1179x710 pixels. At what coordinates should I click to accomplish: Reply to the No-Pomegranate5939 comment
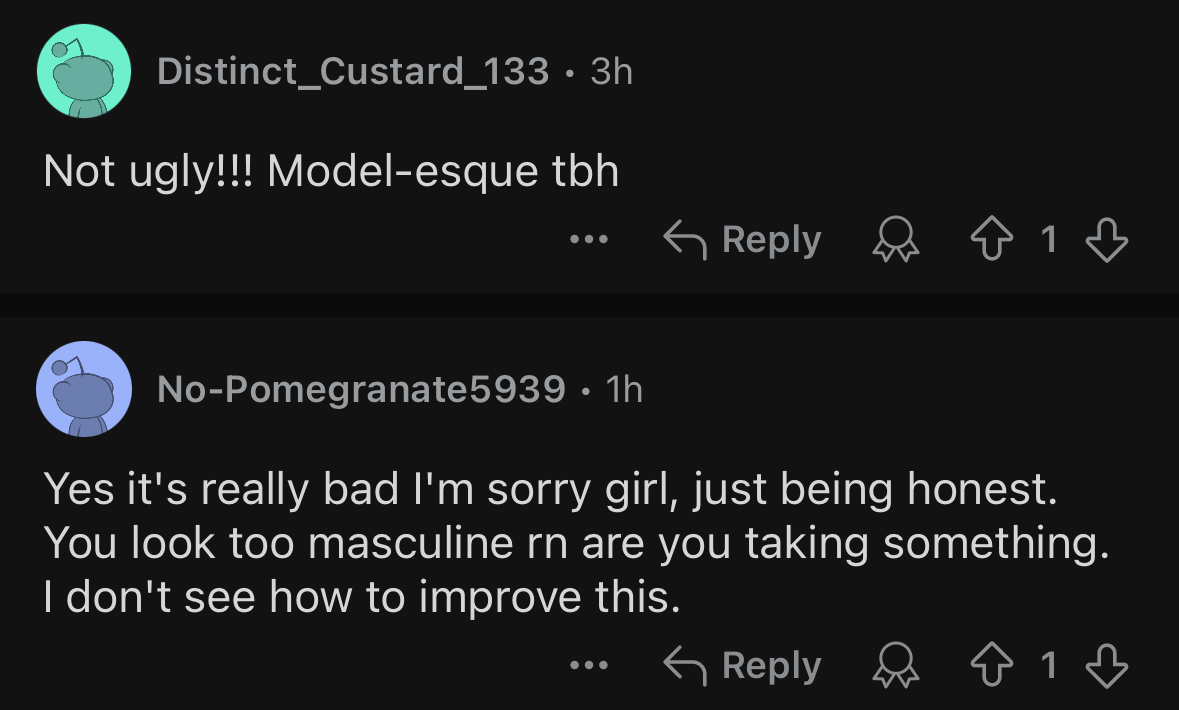[742, 665]
